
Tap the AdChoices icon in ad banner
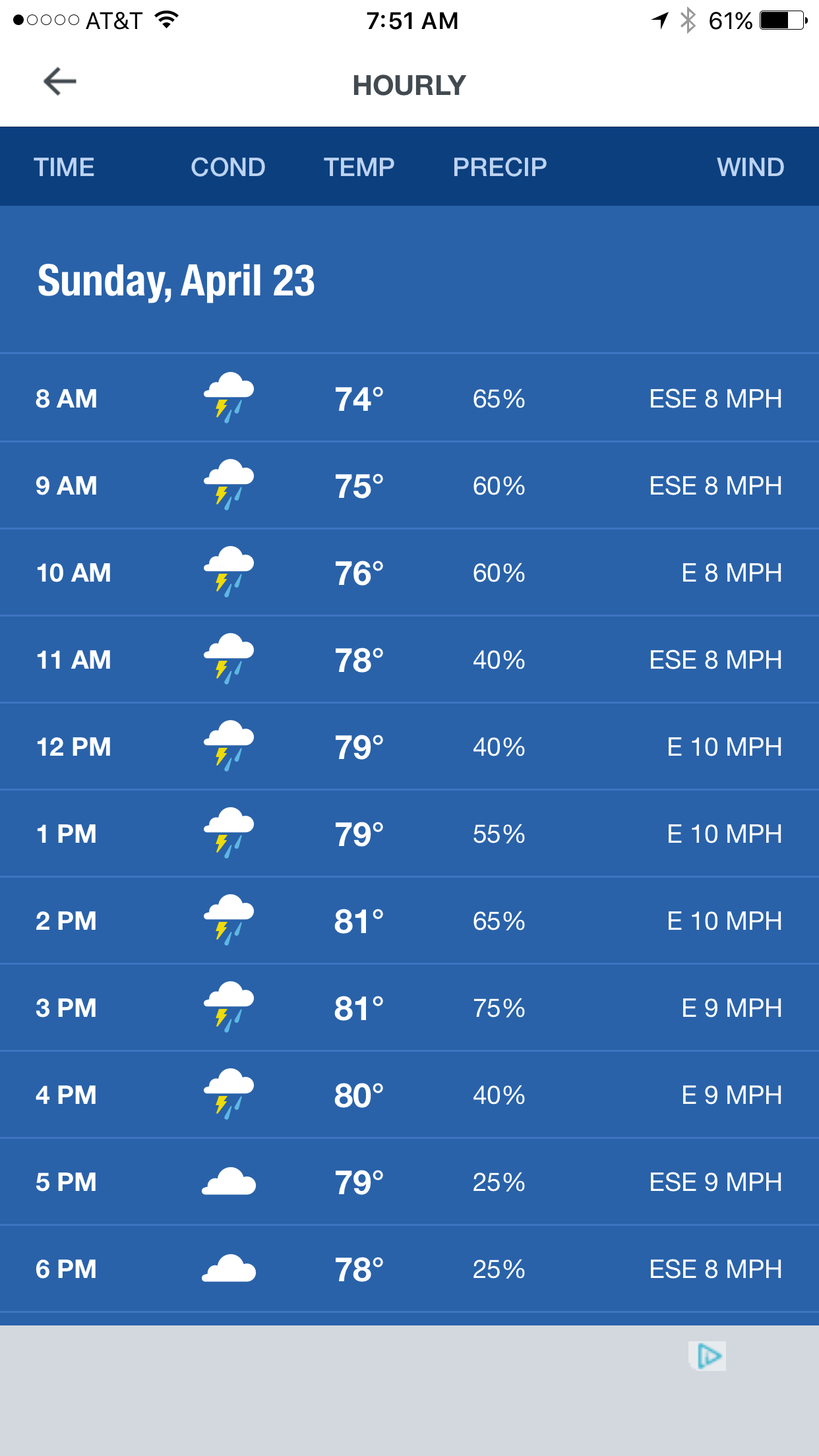click(708, 1356)
